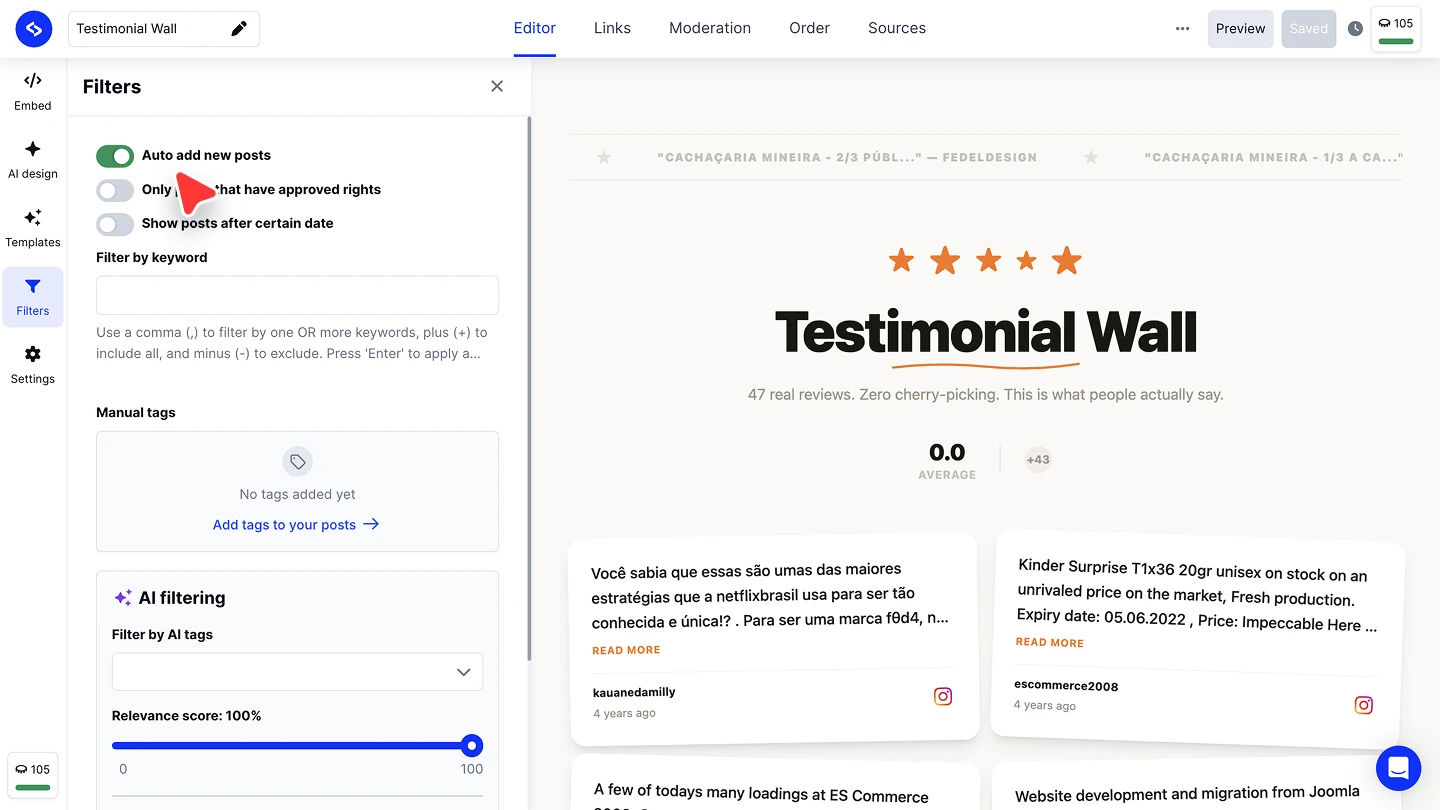Open the Sources tab
Viewport: 1440px width, 810px height.
[897, 28]
